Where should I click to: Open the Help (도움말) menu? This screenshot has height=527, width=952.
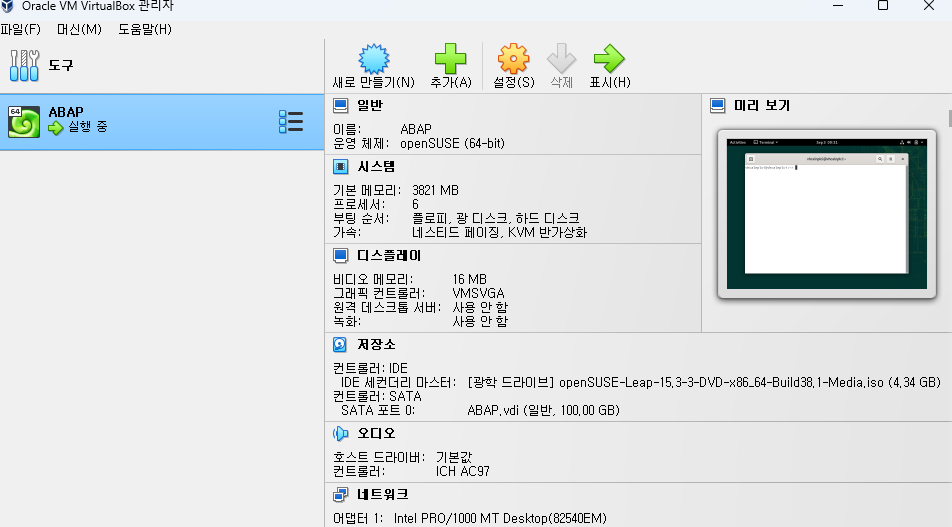coord(144,29)
